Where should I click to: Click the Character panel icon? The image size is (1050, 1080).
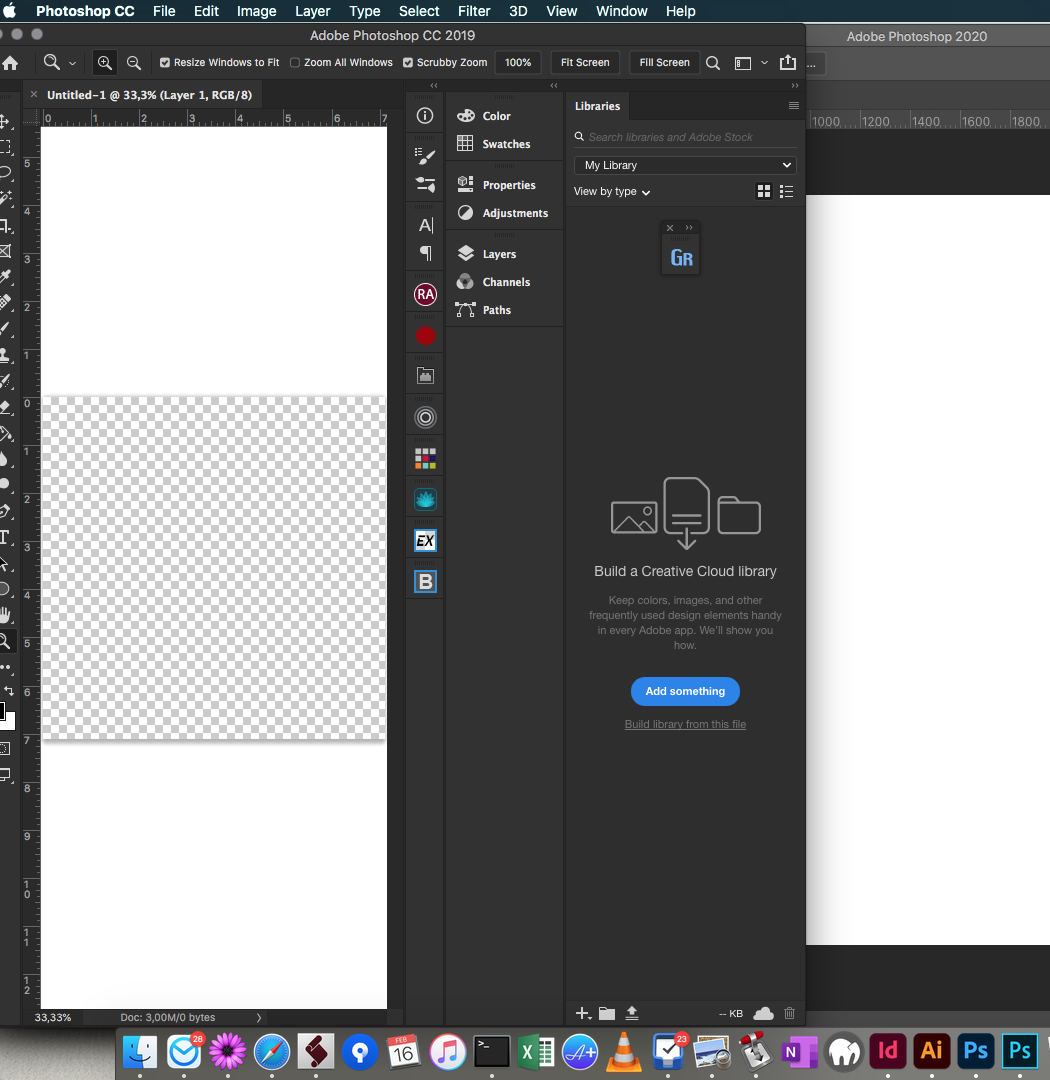click(426, 225)
